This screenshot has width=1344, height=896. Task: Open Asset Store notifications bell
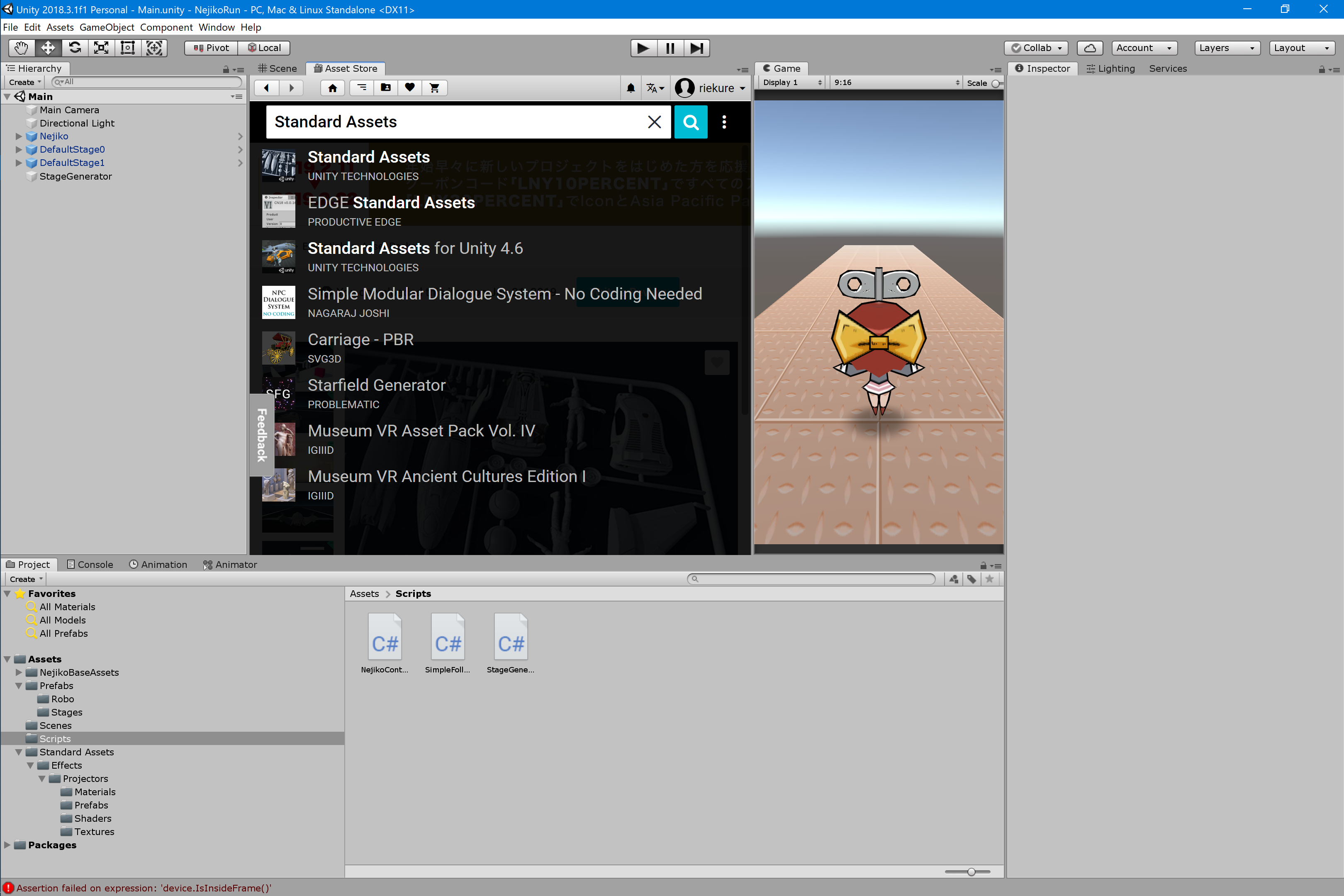[x=631, y=88]
